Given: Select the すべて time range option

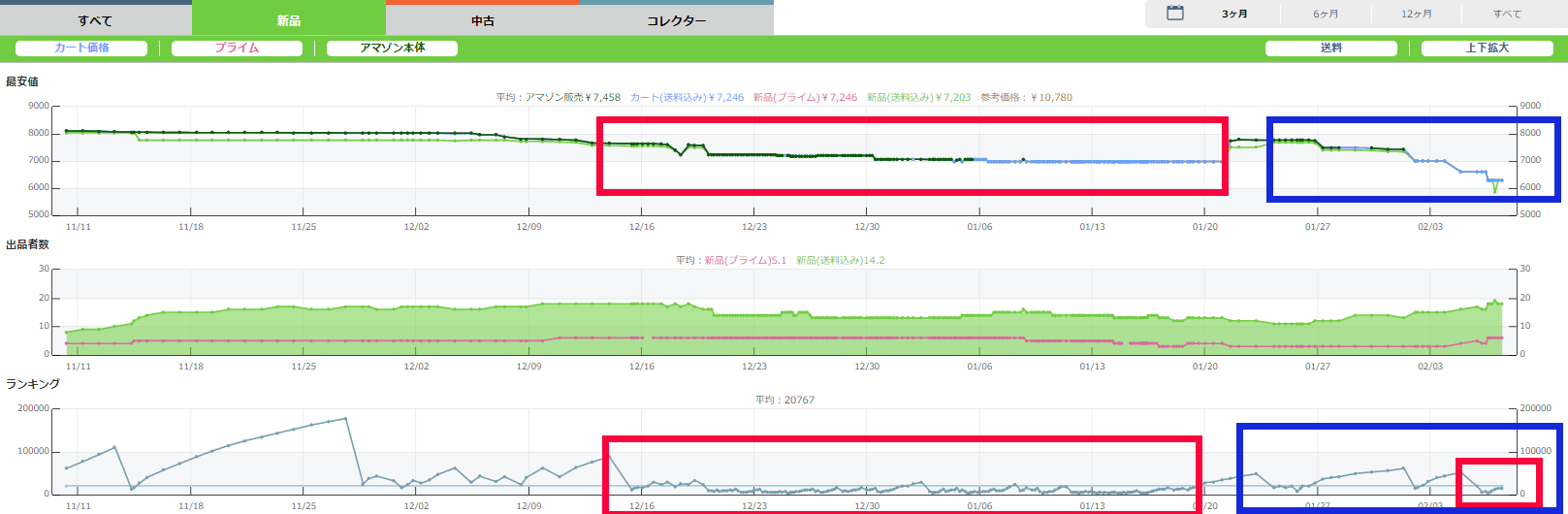Looking at the screenshot, I should [x=1507, y=14].
